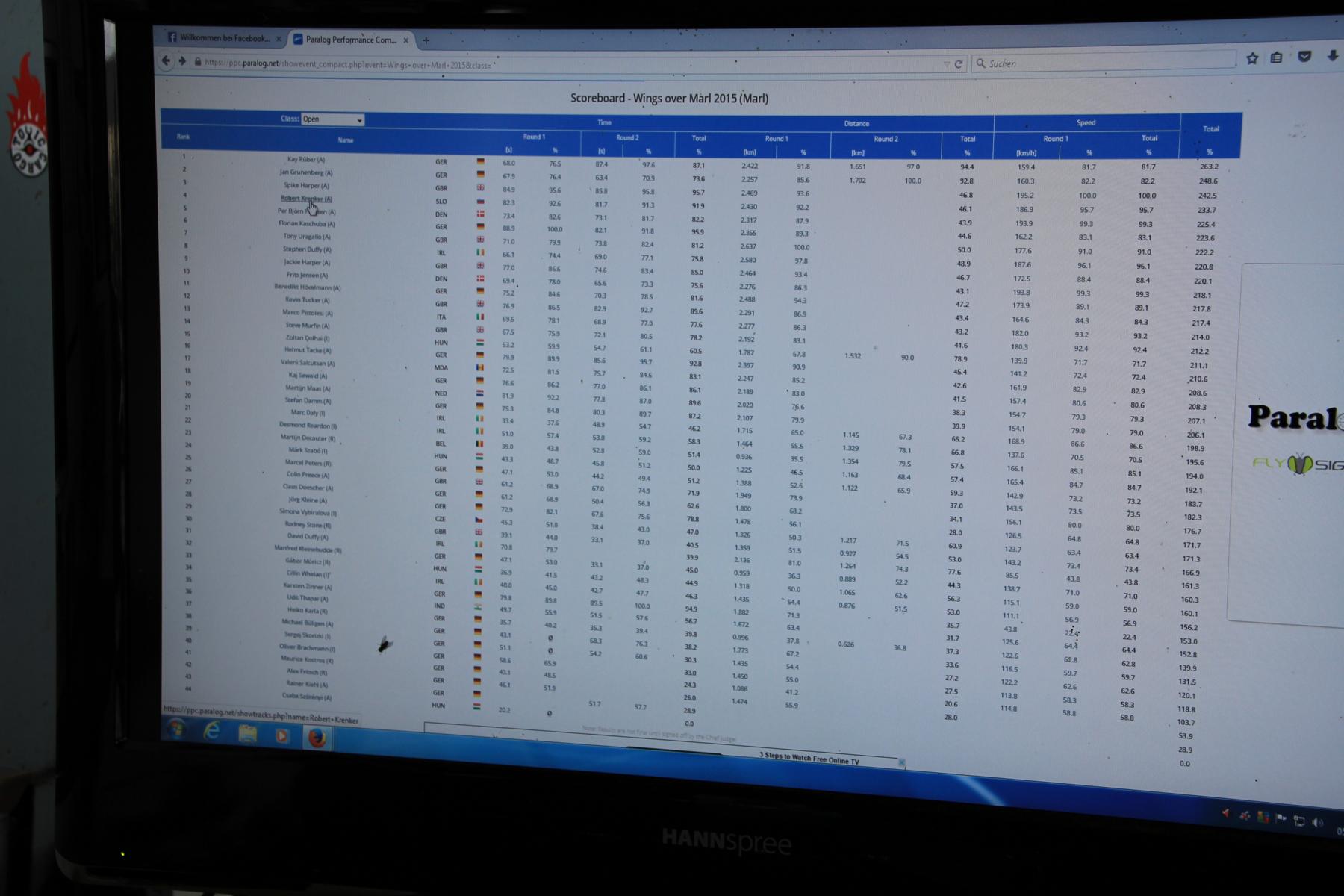This screenshot has height=896, width=1344.
Task: Open a new tab with plus button
Action: pos(426,40)
